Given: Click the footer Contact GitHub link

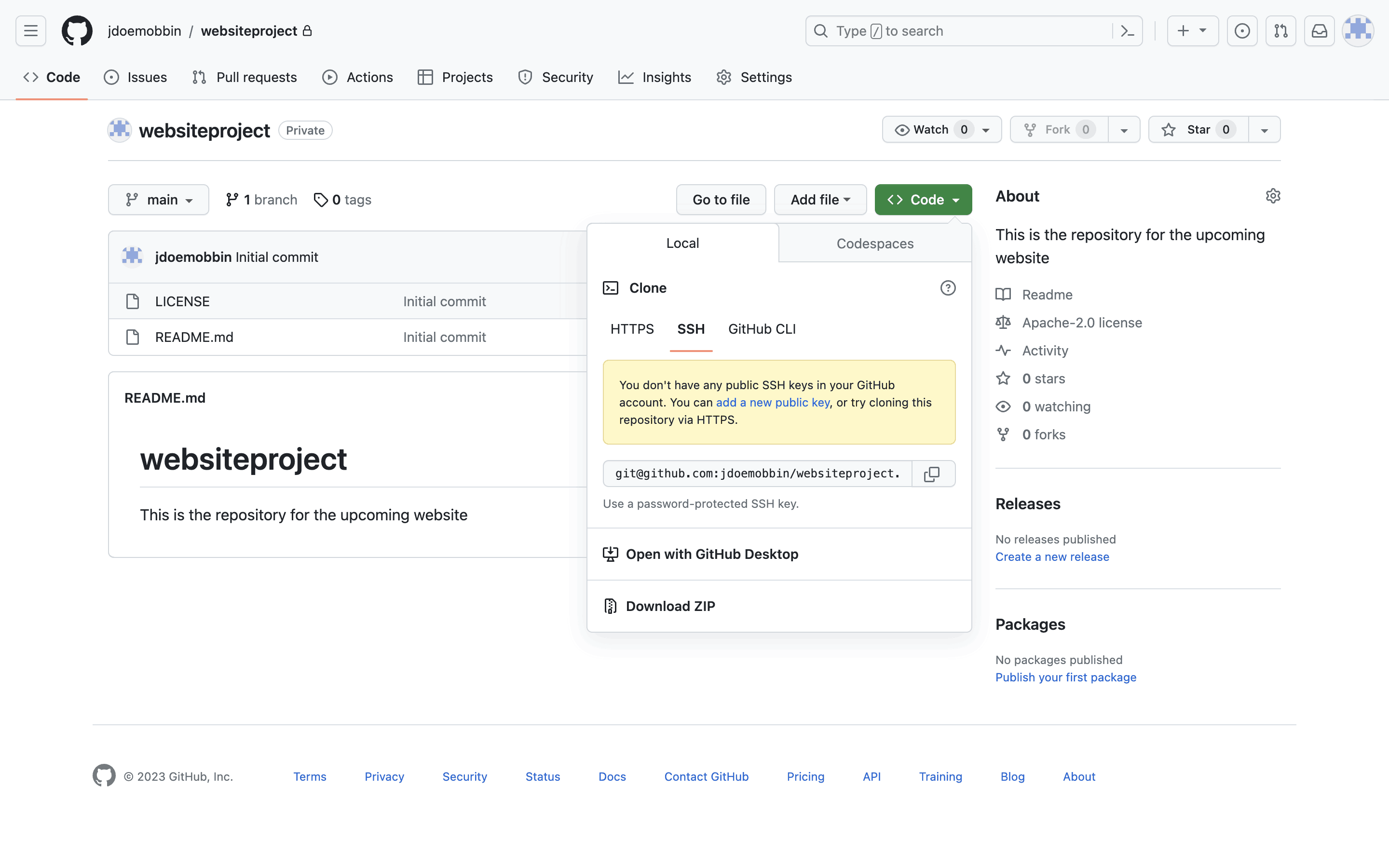Looking at the screenshot, I should 706,776.
